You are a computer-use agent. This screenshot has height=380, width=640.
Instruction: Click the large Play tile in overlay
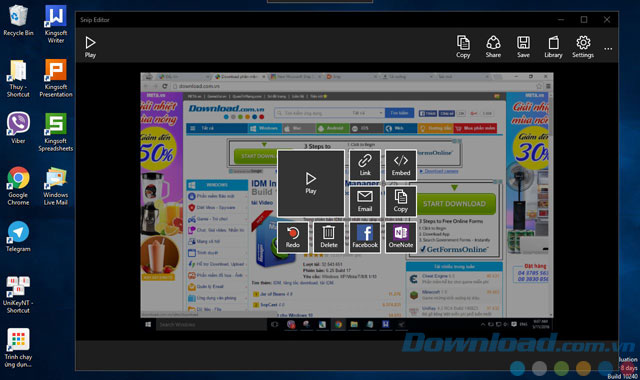point(311,183)
